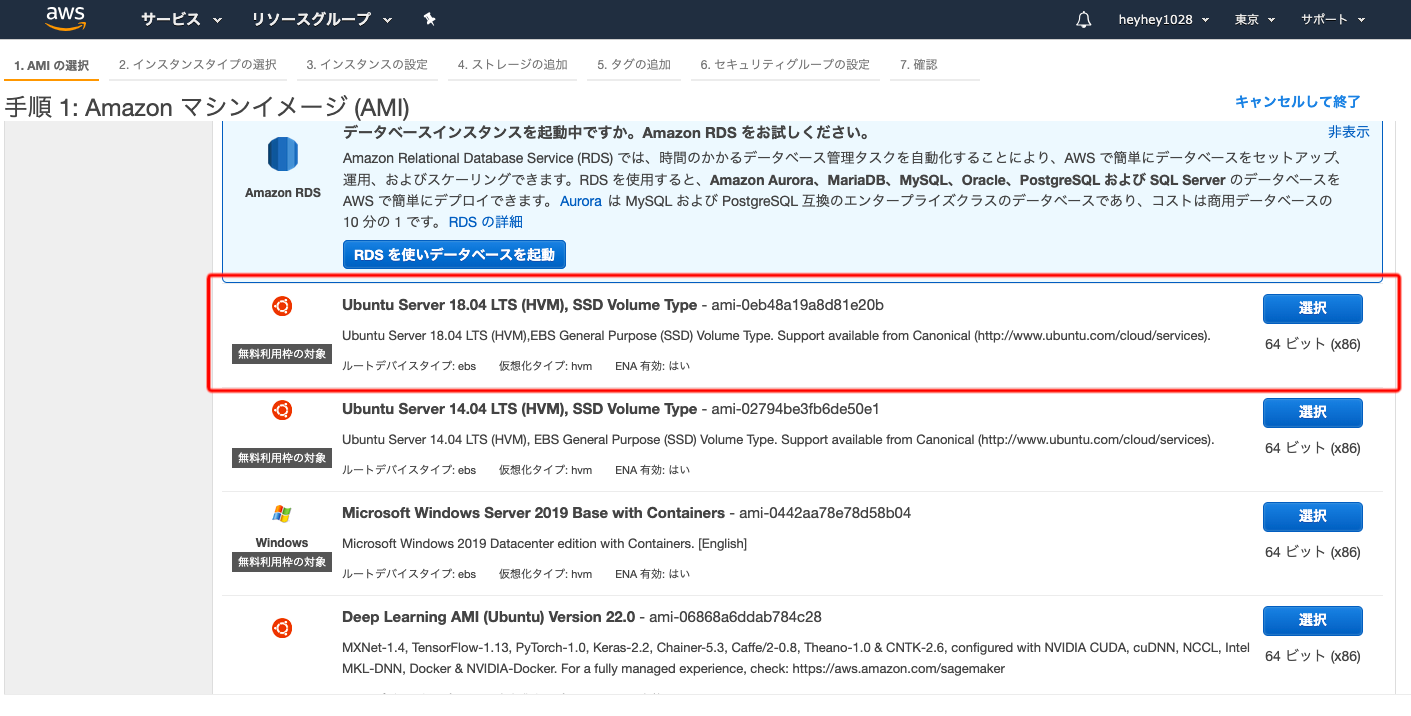The image size is (1411, 716).
Task: Click the Ubuntu Server 14.04 LTS title
Action: pyautogui.click(x=519, y=409)
